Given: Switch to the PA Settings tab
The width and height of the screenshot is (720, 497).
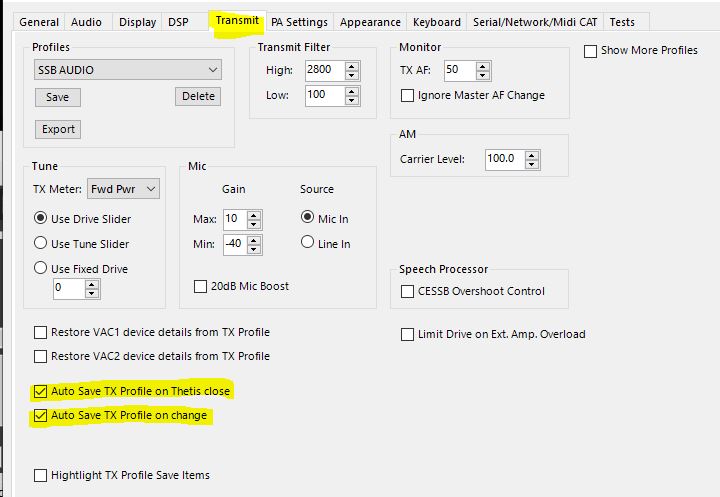Looking at the screenshot, I should tap(299, 22).
